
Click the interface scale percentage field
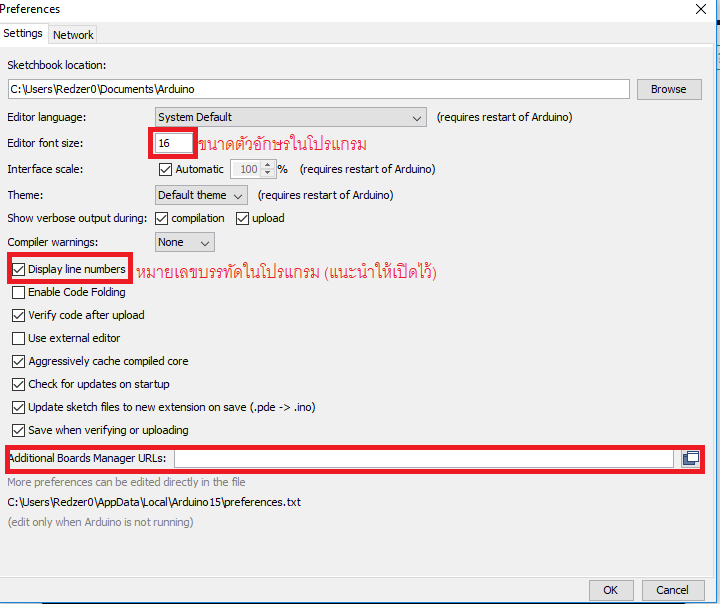coord(247,169)
